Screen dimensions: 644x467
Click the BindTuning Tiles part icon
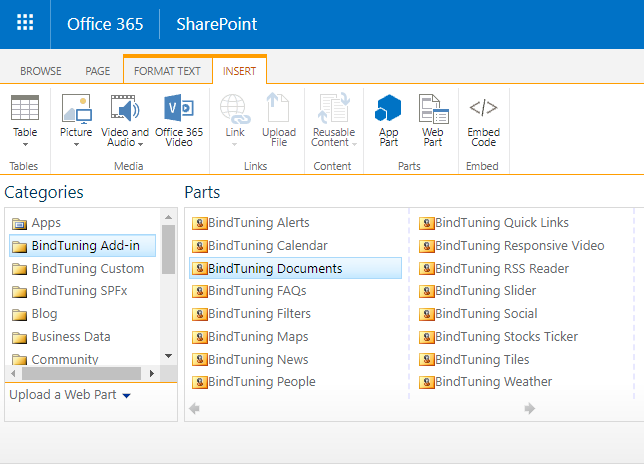pyautogui.click(x=427, y=360)
